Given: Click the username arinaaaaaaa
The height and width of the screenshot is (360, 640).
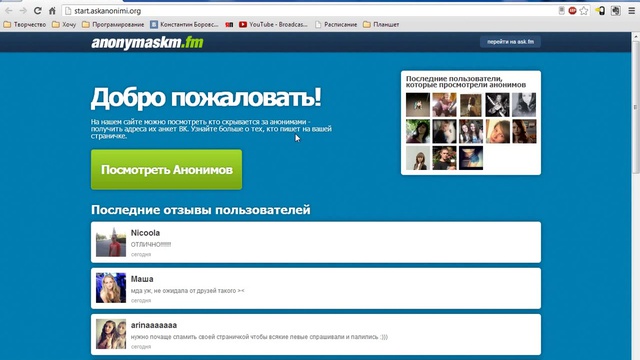Looking at the screenshot, I should (x=154, y=325).
